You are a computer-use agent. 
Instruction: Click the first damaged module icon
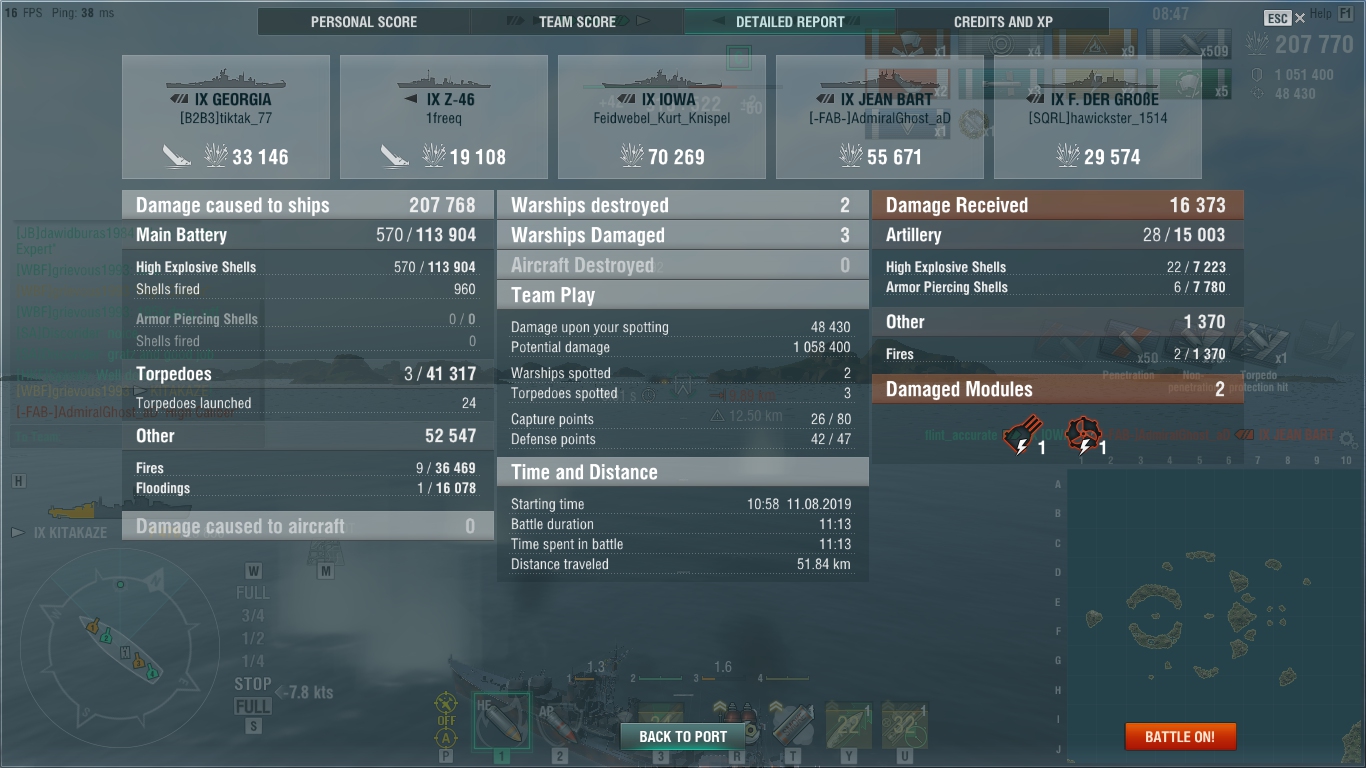point(1020,436)
